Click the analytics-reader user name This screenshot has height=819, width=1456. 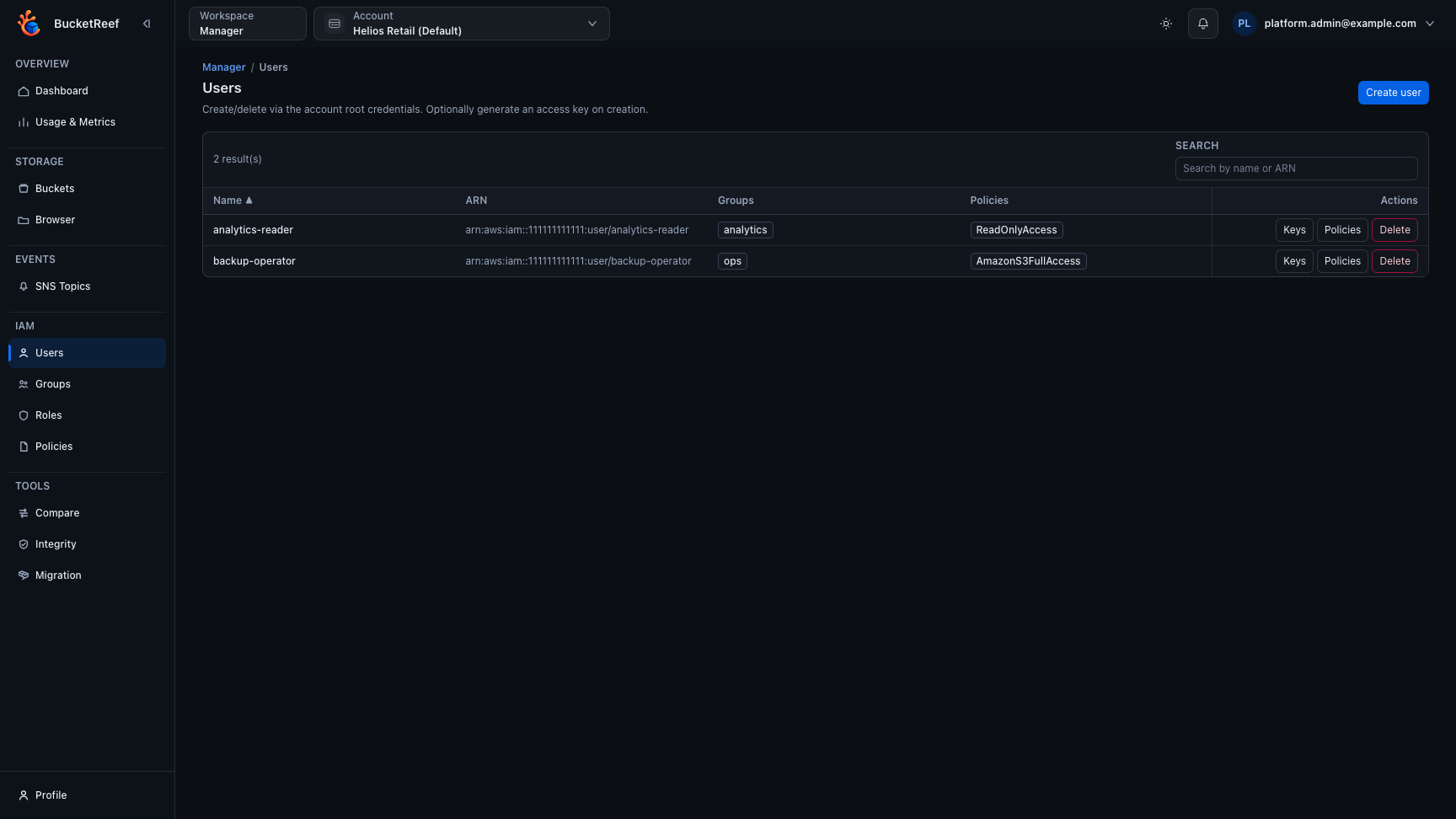(253, 230)
